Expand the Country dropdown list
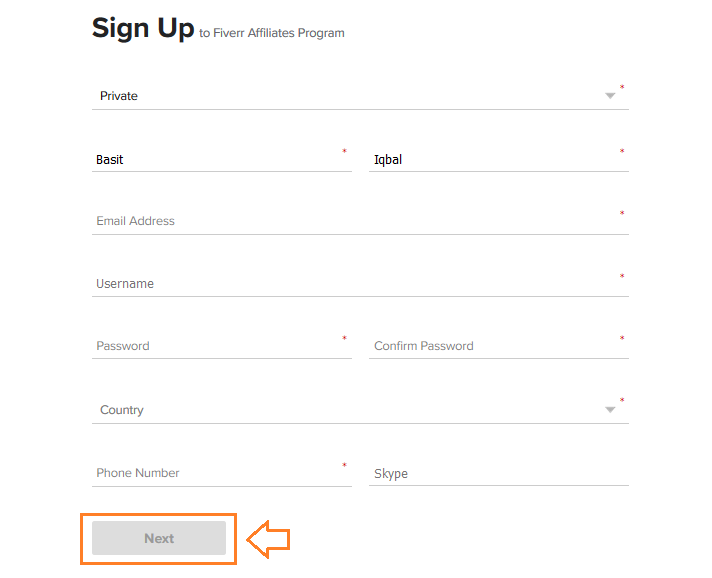 point(360,410)
